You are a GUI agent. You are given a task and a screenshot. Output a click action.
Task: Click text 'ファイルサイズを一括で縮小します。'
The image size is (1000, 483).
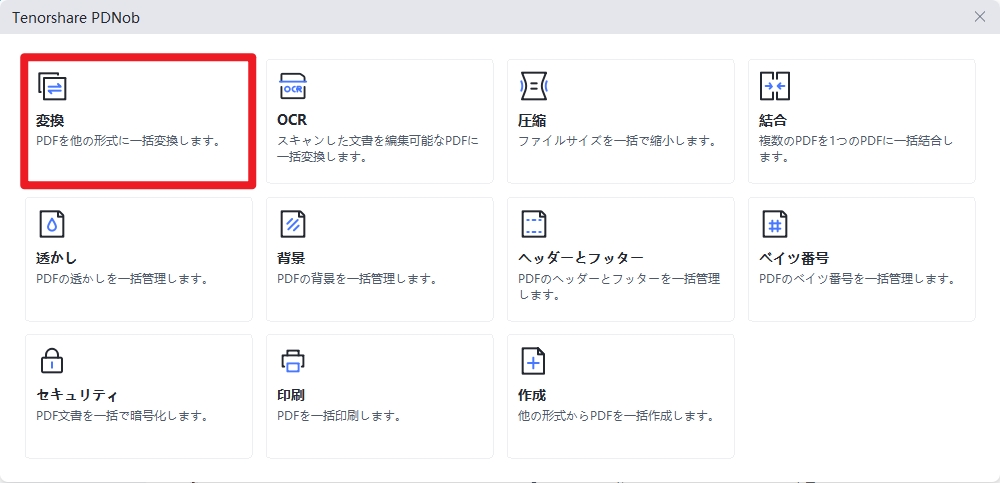618,140
